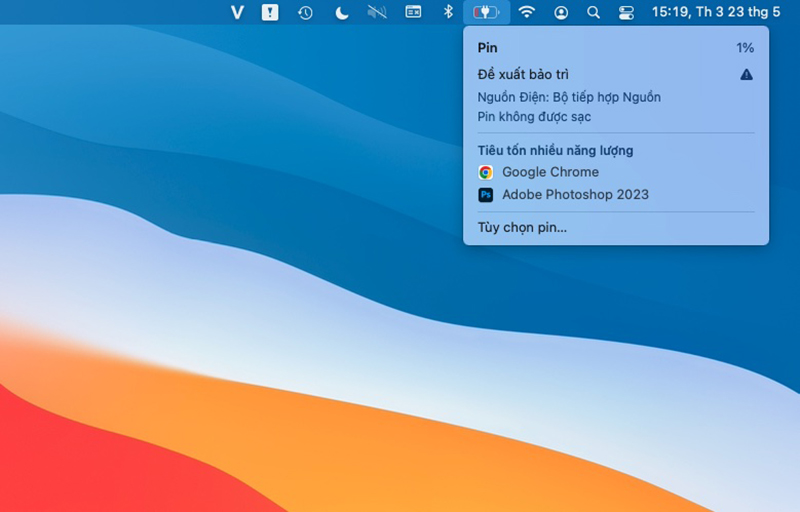Open the Wi-Fi menu
This screenshot has width=800, height=512.
point(527,12)
